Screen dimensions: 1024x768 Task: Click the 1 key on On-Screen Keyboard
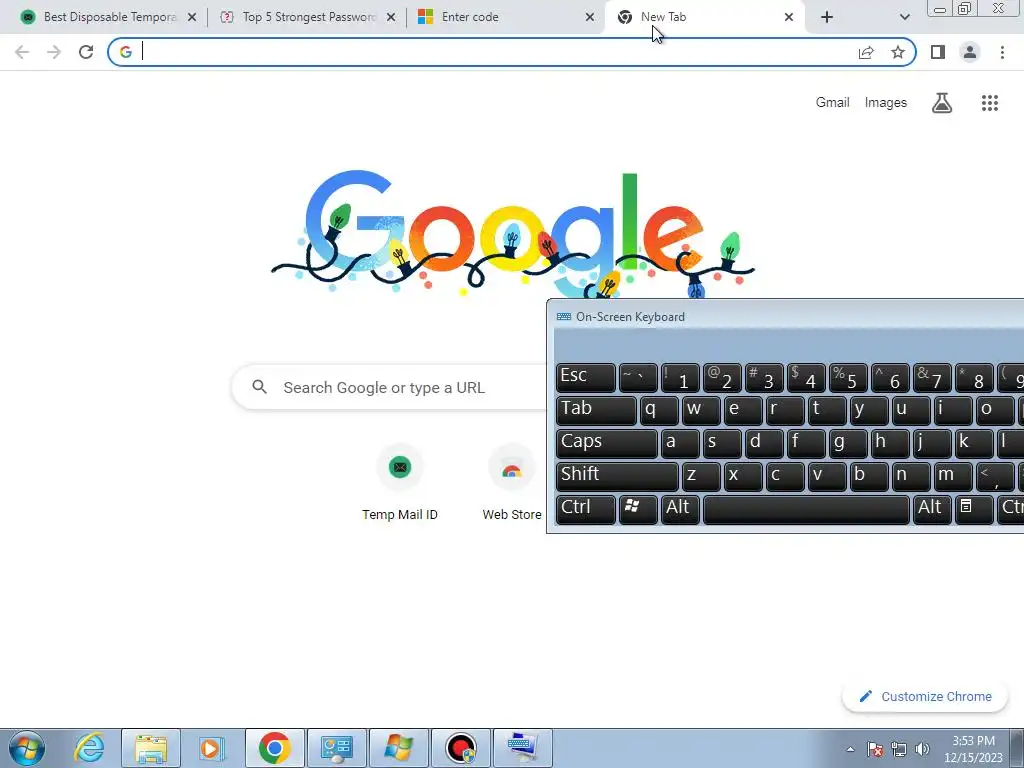pos(679,378)
